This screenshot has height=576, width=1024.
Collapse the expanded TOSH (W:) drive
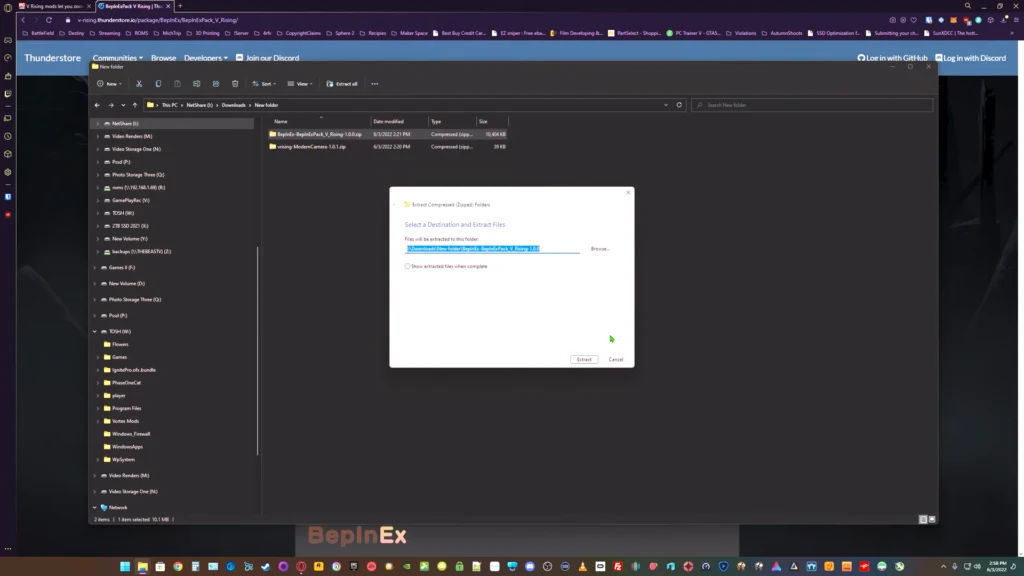(95, 332)
